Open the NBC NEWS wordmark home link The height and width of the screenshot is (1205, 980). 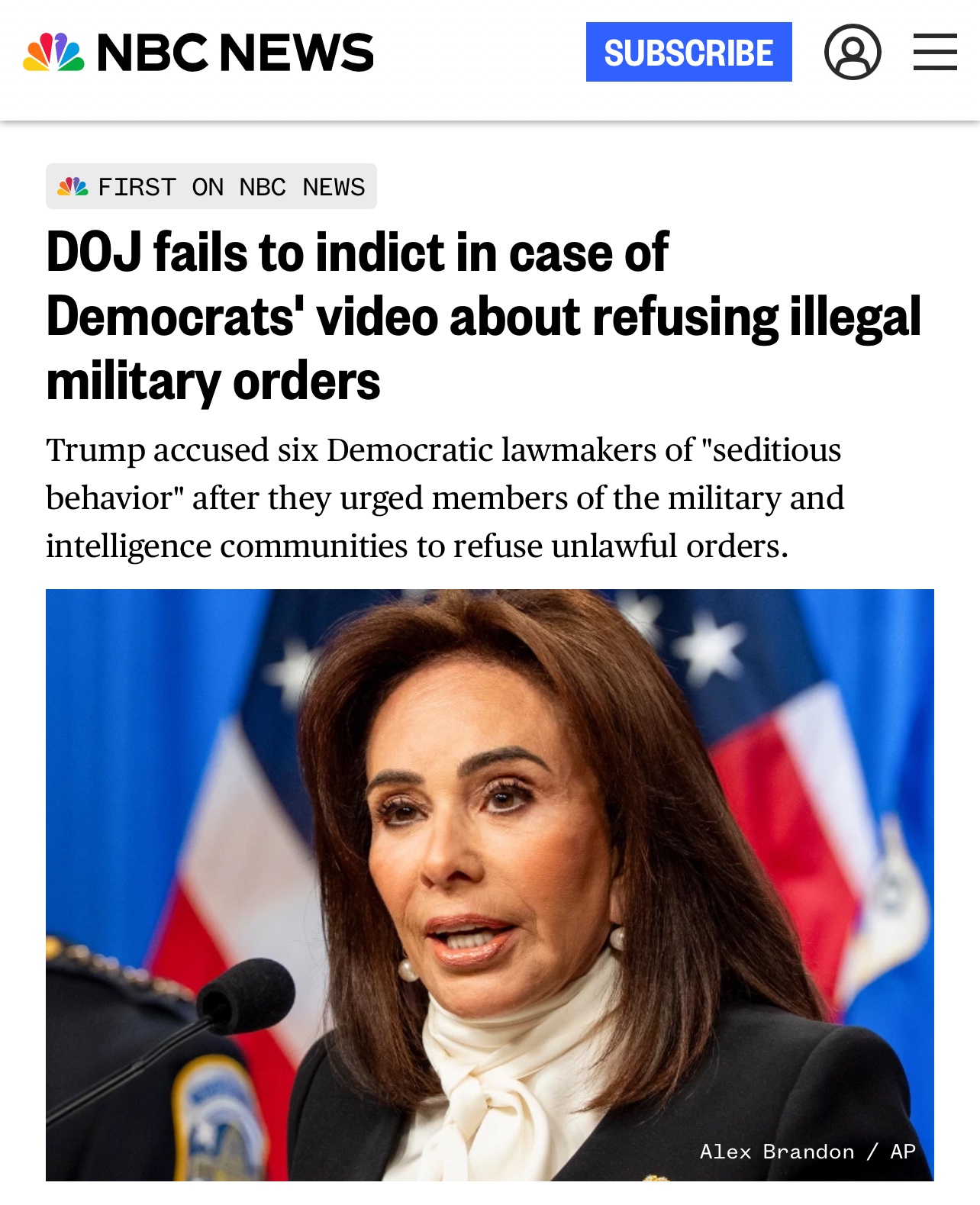pyautogui.click(x=235, y=53)
